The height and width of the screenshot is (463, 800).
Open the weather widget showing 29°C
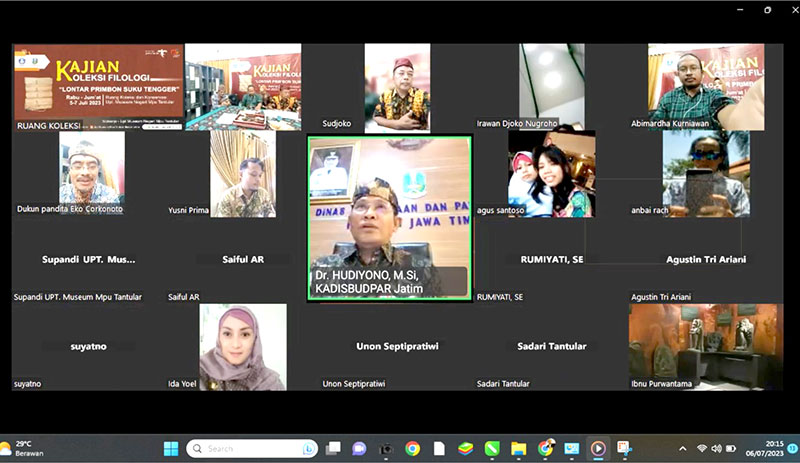point(25,448)
